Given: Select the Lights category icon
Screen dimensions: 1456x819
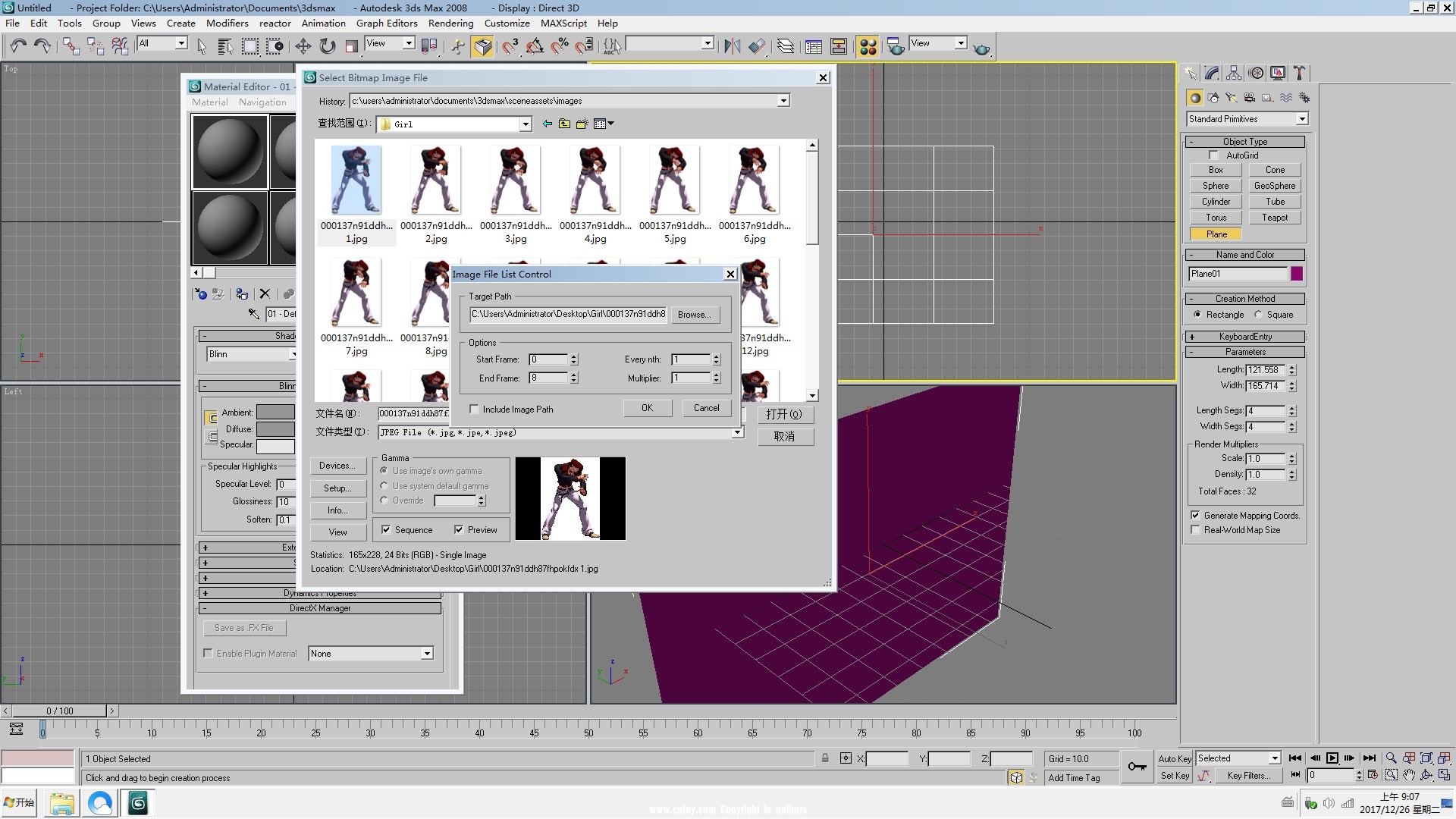Looking at the screenshot, I should click(x=1232, y=98).
